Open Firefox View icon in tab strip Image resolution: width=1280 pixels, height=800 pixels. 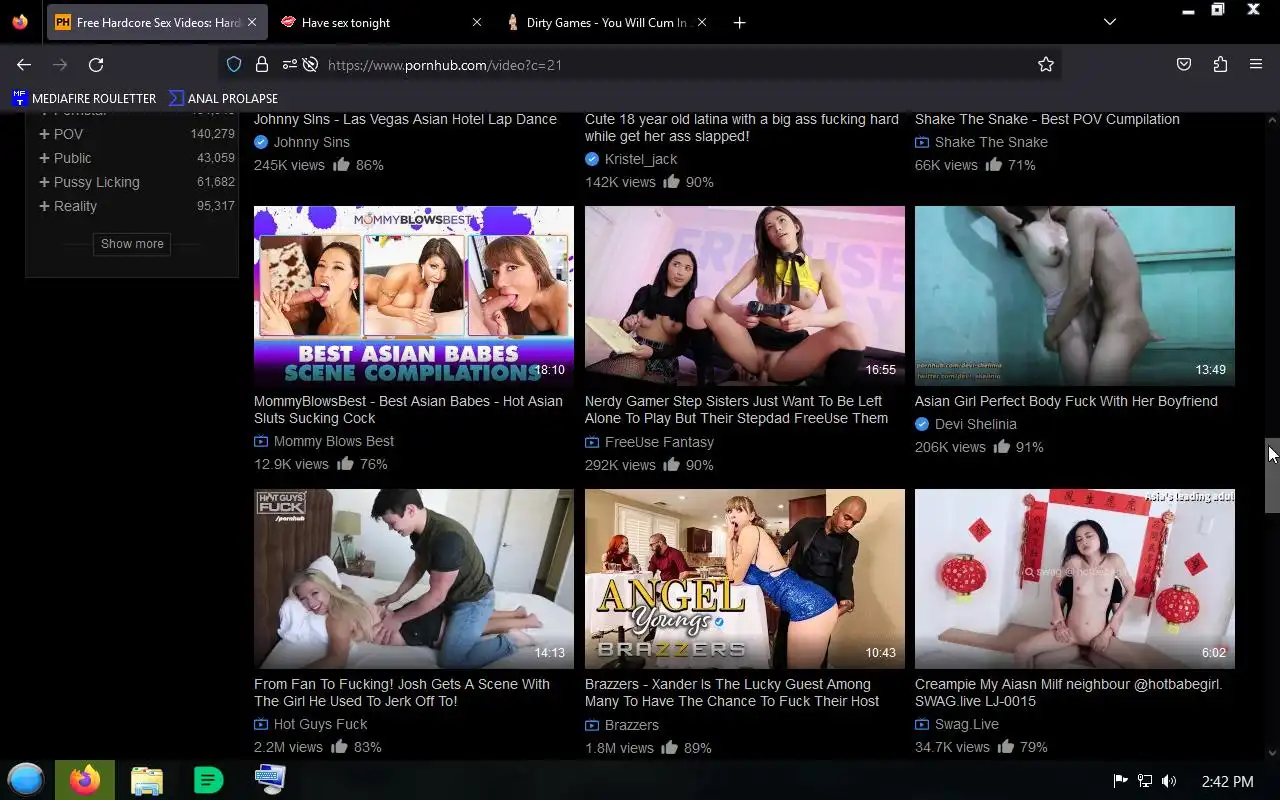20,22
